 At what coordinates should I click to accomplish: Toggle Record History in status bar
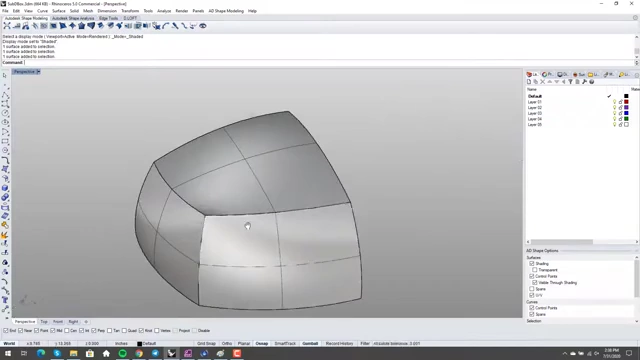pos(339,344)
